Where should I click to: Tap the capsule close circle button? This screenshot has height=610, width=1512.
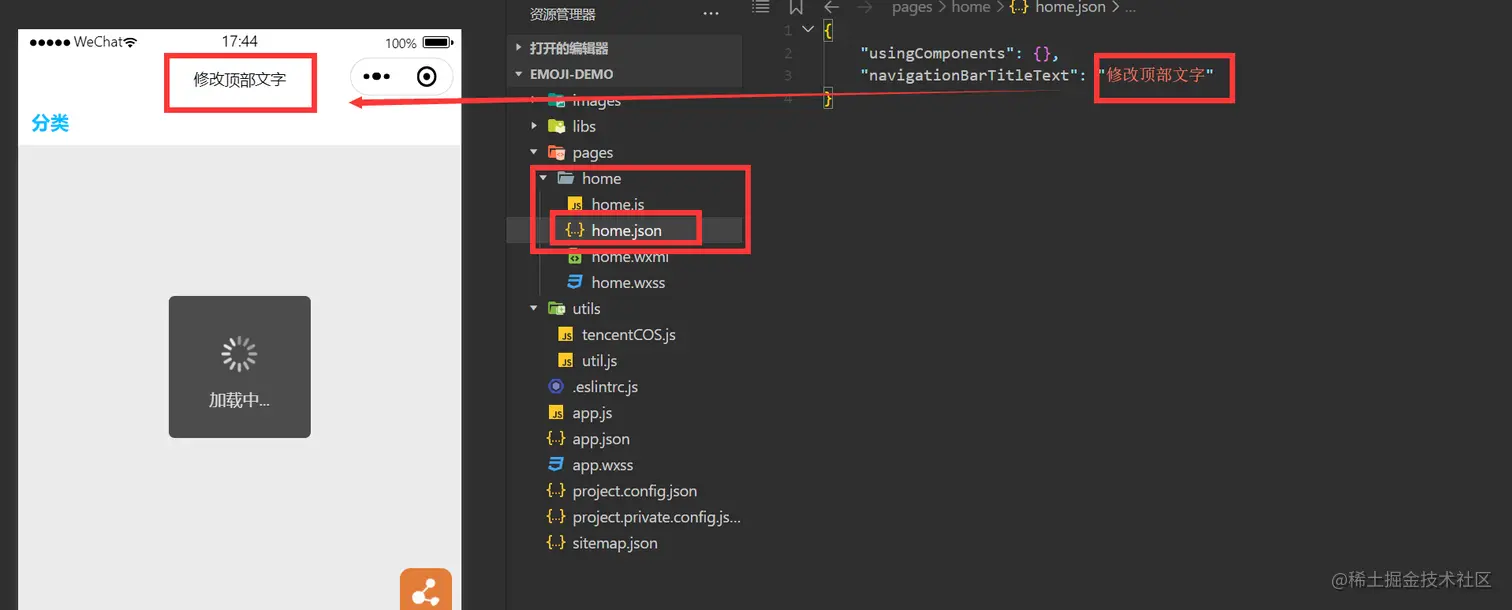427,77
